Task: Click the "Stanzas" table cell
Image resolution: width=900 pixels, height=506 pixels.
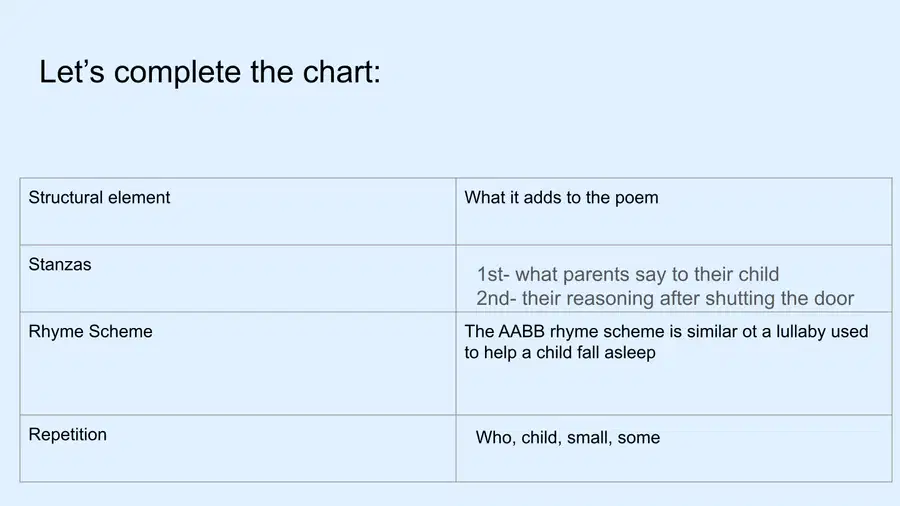Action: tap(238, 279)
